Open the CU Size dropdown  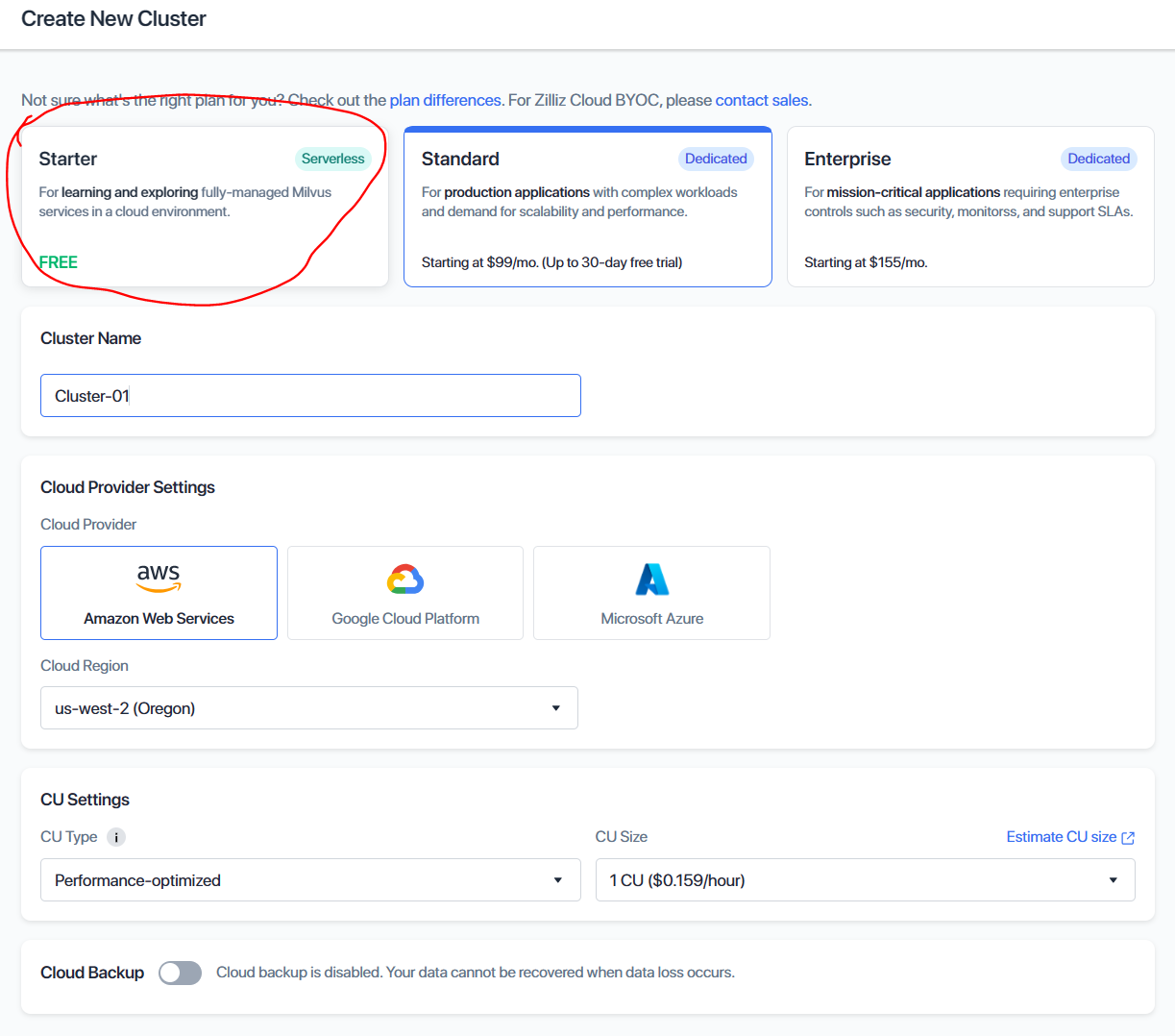click(865, 880)
